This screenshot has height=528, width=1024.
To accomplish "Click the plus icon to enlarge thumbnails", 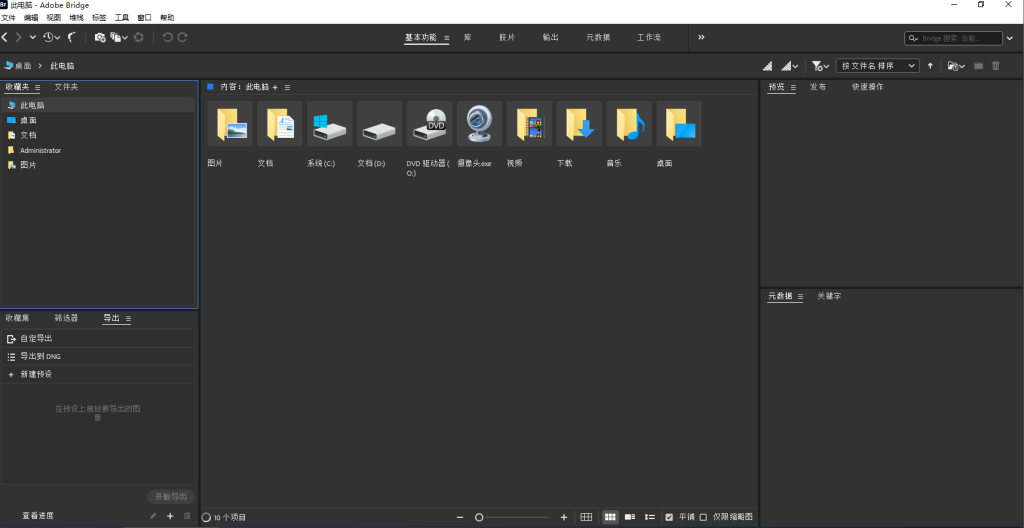I will 564,517.
